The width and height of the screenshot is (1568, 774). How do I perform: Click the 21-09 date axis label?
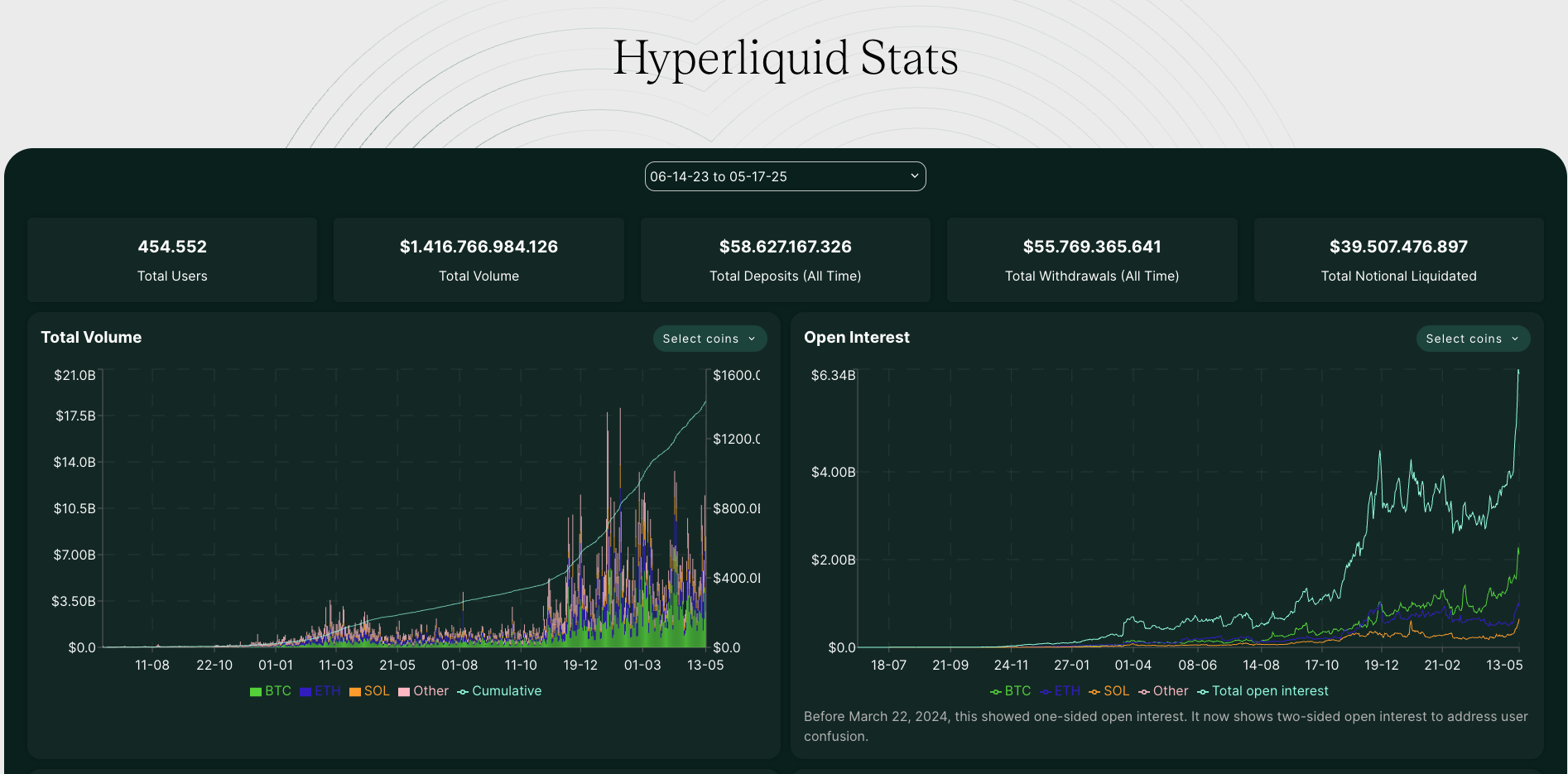click(x=950, y=666)
